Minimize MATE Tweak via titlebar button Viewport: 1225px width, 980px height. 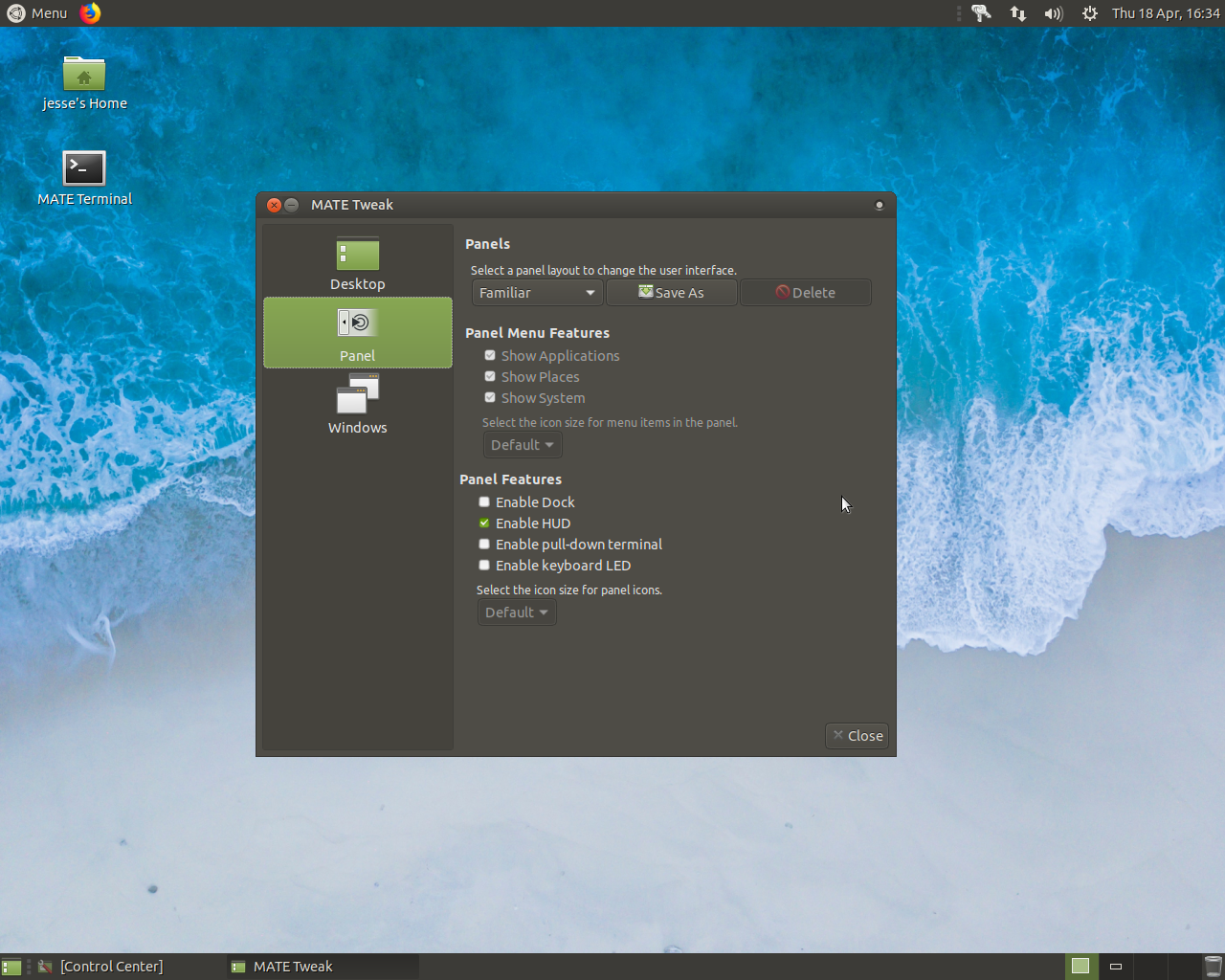(x=291, y=205)
